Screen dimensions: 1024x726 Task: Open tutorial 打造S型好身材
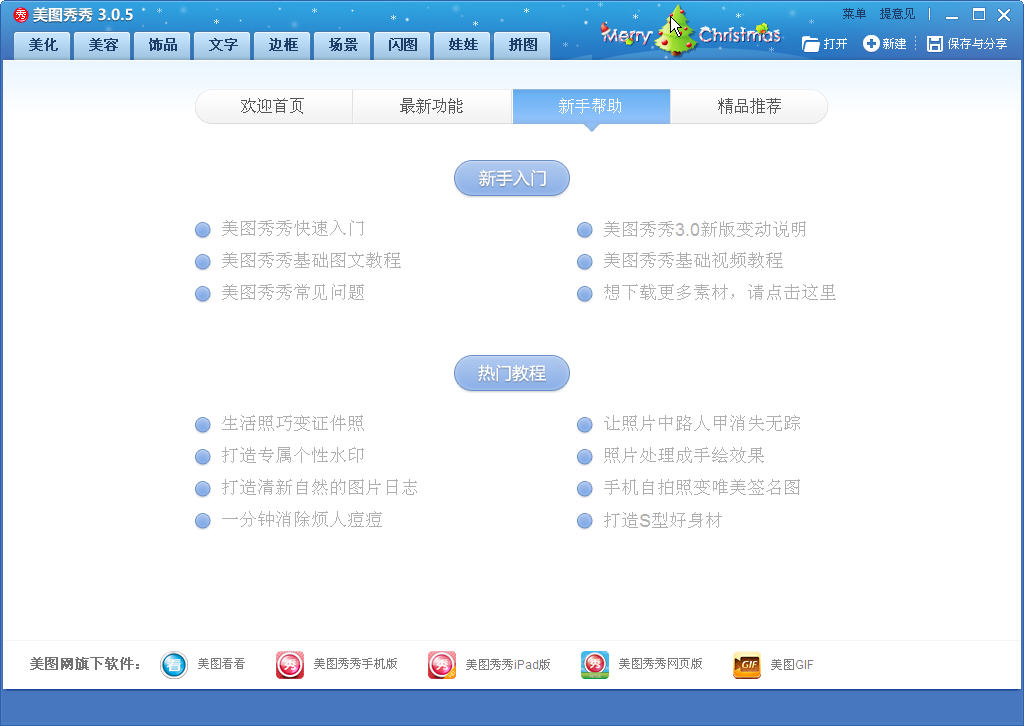tap(663, 520)
